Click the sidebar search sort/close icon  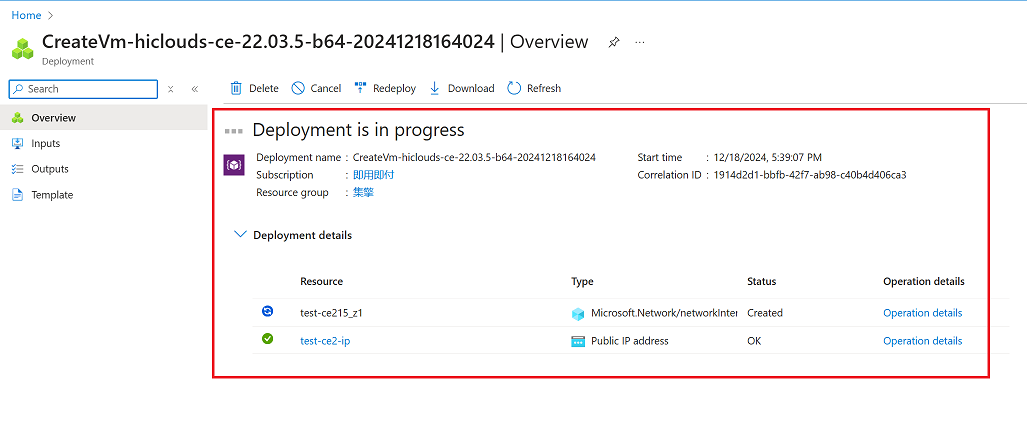tap(170, 89)
